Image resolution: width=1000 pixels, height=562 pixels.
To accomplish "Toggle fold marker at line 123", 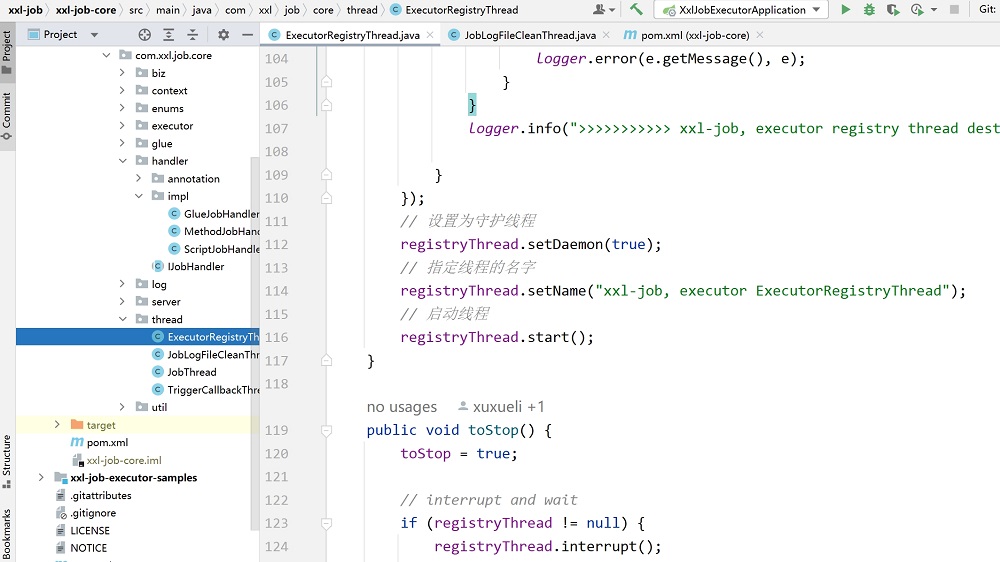I will coord(327,524).
